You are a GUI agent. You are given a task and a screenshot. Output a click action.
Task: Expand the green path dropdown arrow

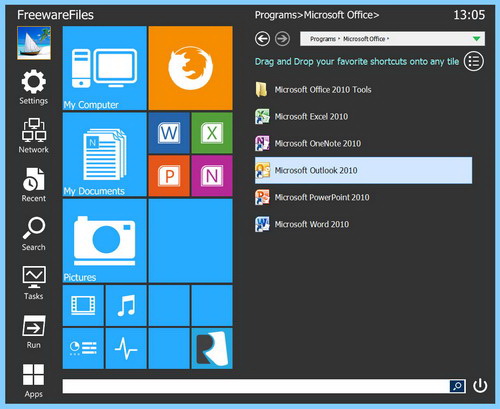tap(476, 39)
